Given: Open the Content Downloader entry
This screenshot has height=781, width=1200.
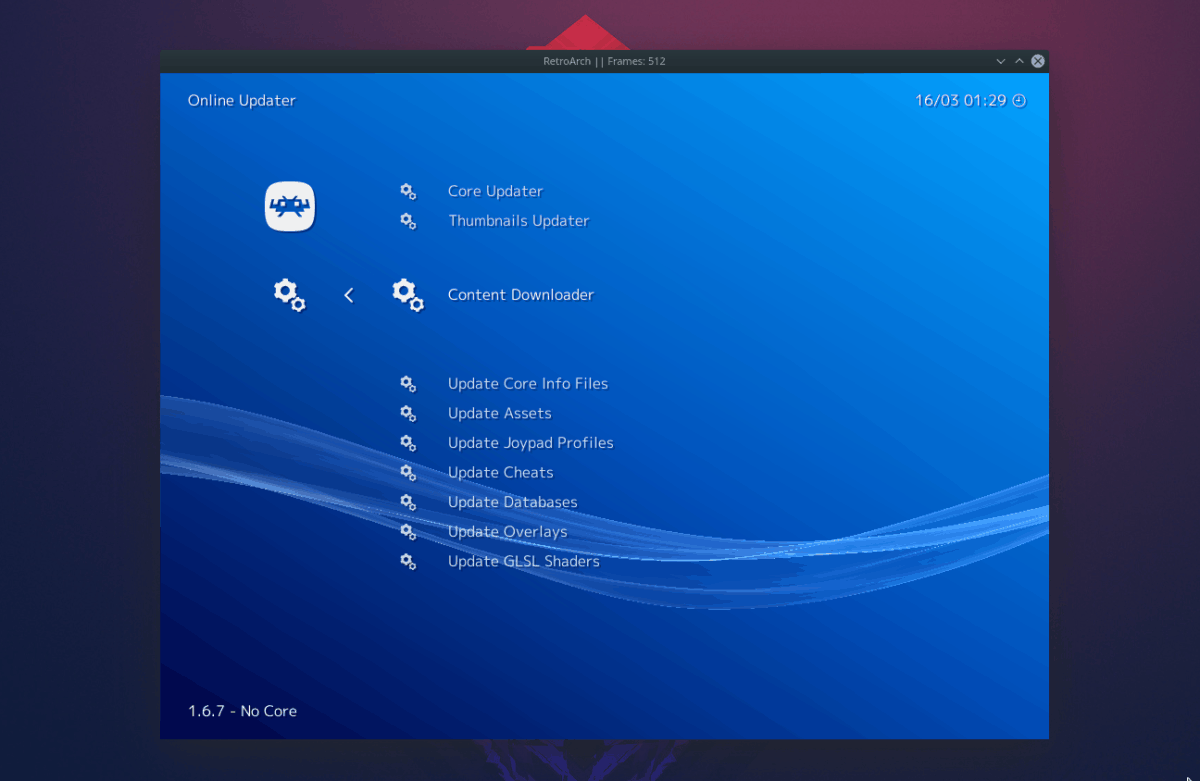Looking at the screenshot, I should pos(521,294).
